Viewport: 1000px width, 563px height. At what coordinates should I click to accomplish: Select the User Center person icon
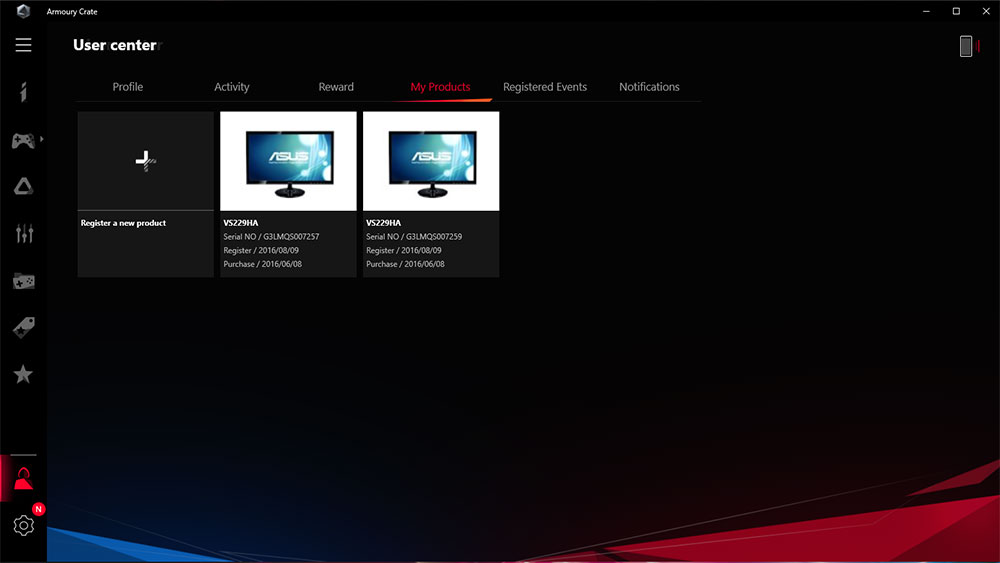[x=24, y=478]
